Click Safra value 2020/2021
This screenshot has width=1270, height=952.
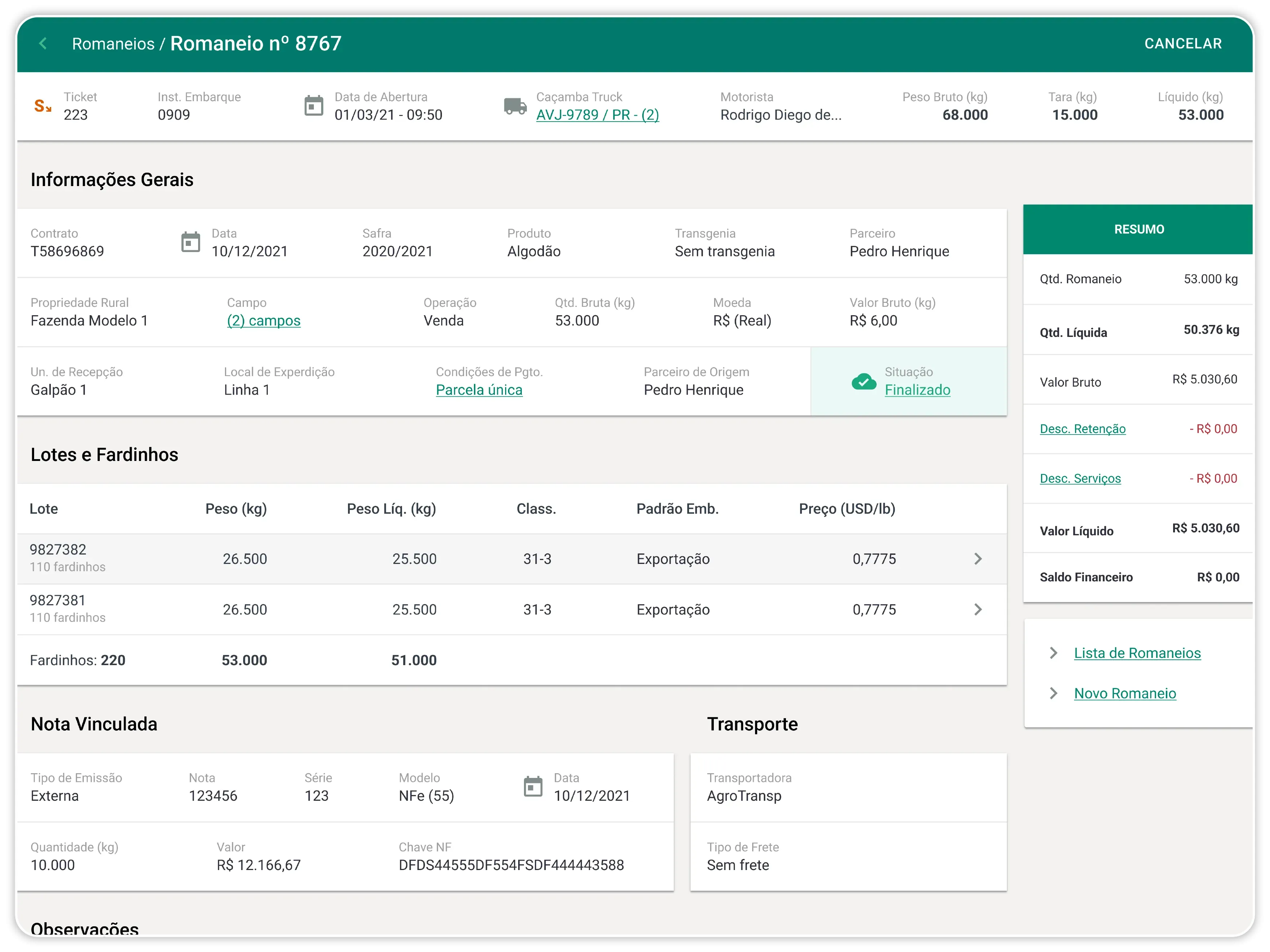397,251
